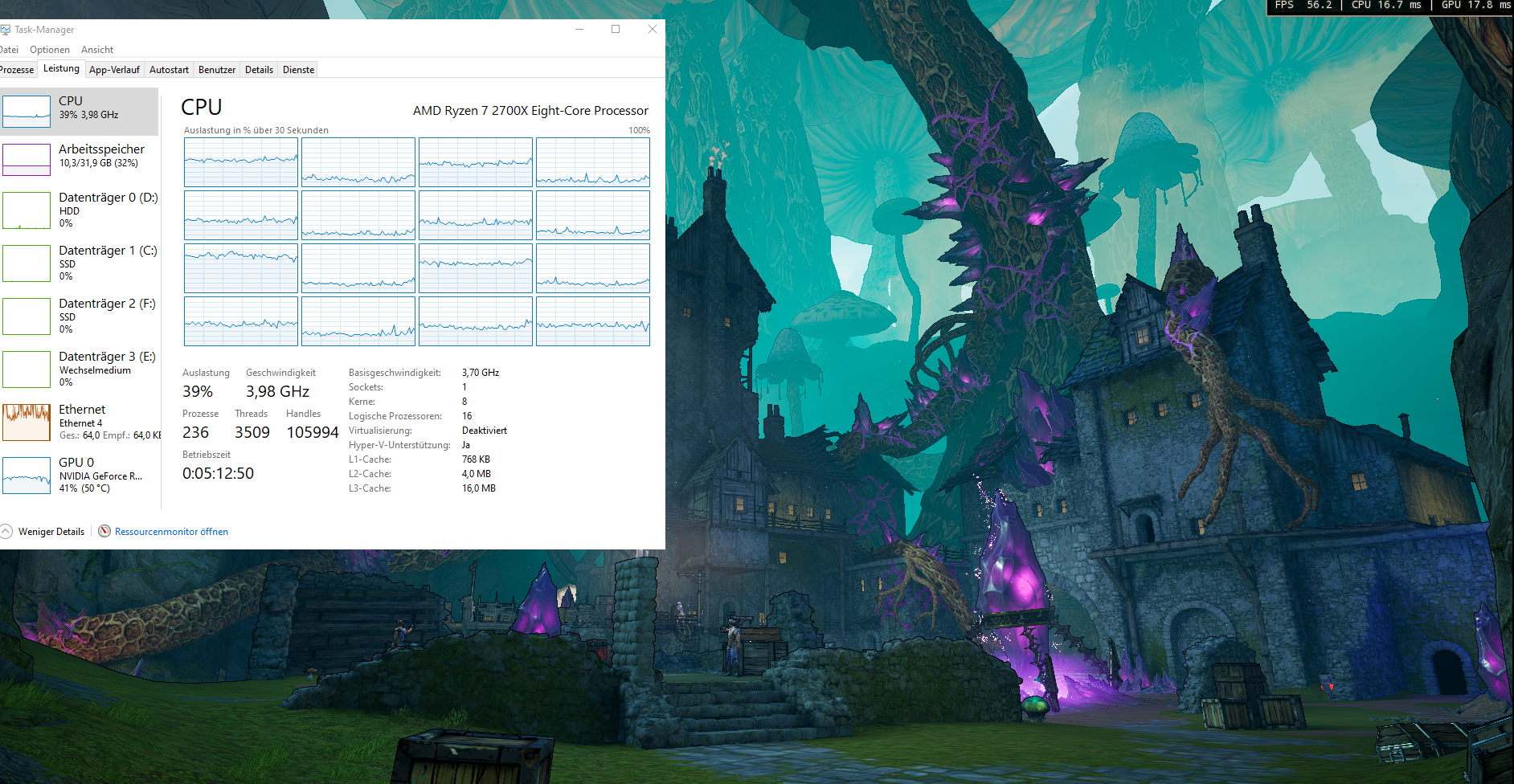Click the AMD Ryzen 7 2700X processor name
This screenshot has height=784, width=1514.
tap(530, 111)
